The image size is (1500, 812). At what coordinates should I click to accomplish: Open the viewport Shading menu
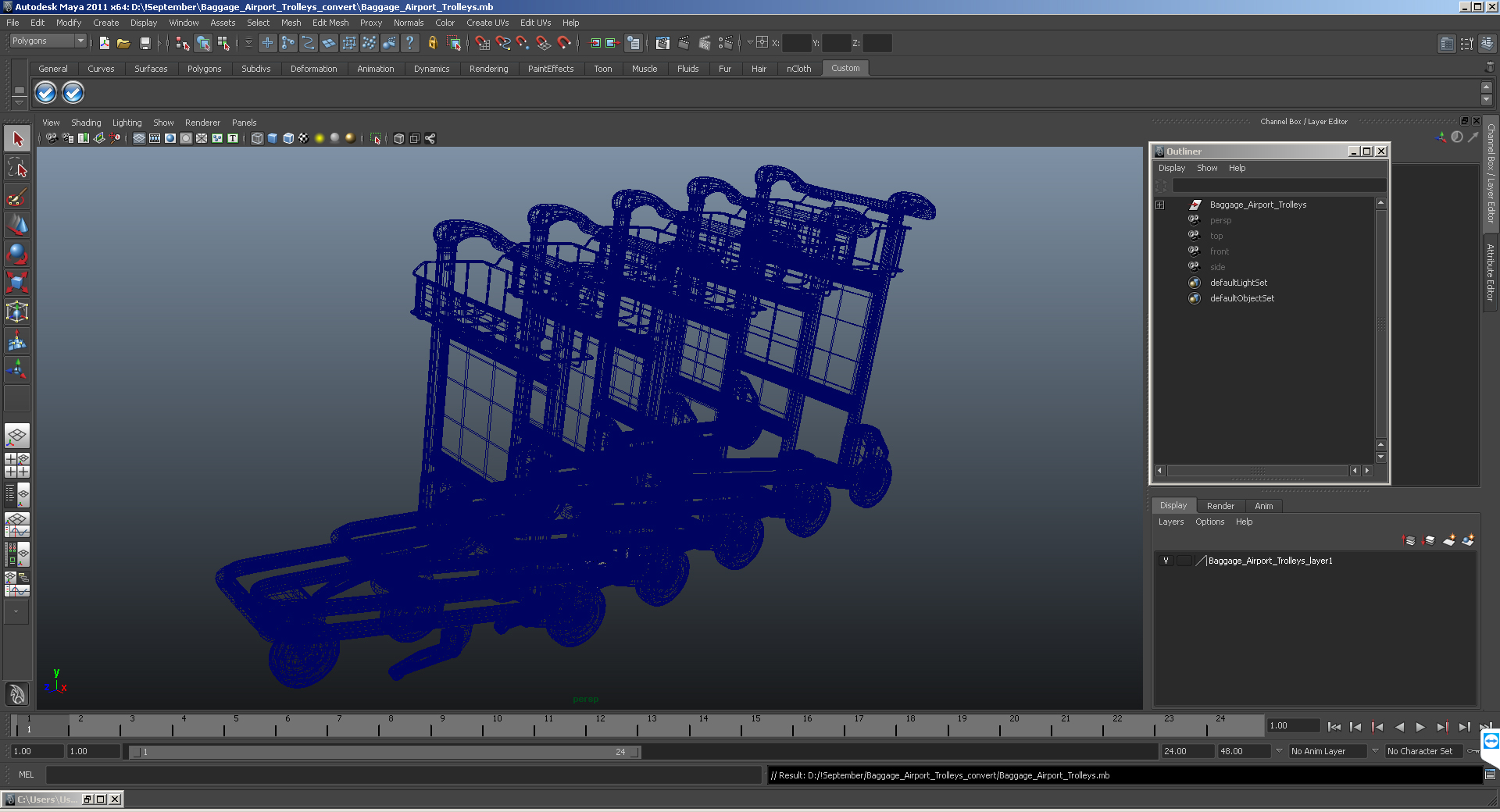[x=86, y=123]
